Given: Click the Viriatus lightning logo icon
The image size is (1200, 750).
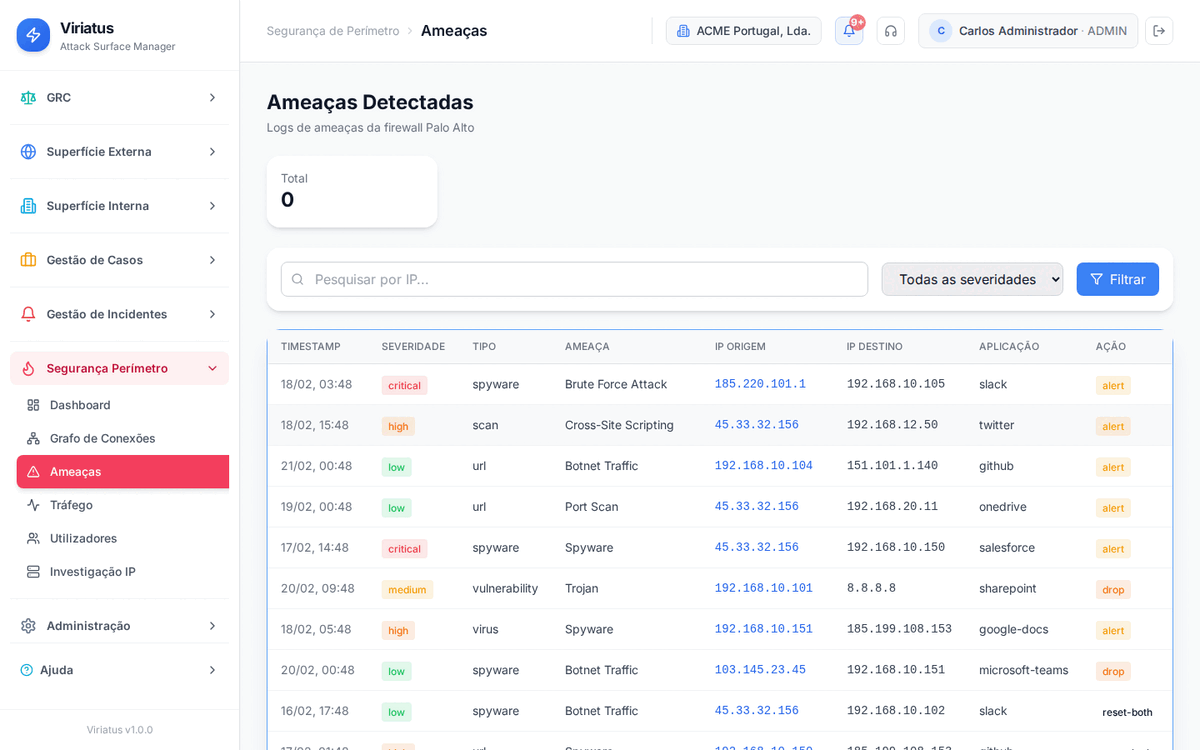Looking at the screenshot, I should point(33,35).
